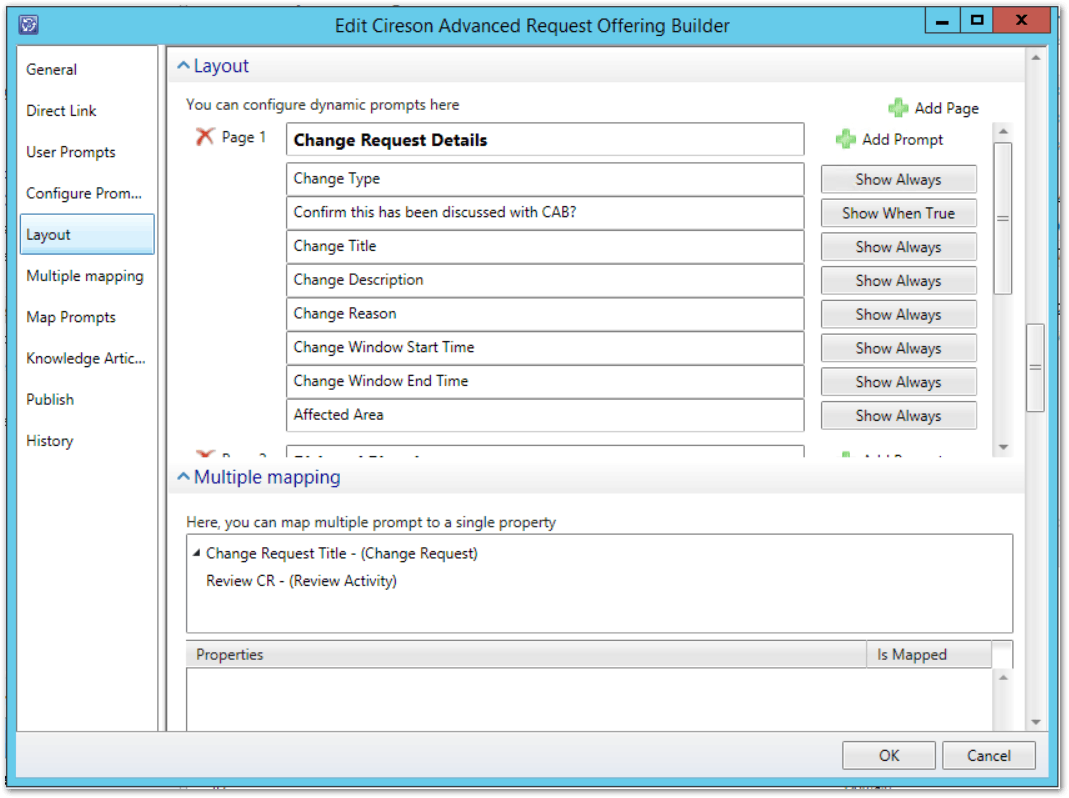Toggle Show Always for Change Window Start Time
1069x798 pixels.
click(899, 348)
